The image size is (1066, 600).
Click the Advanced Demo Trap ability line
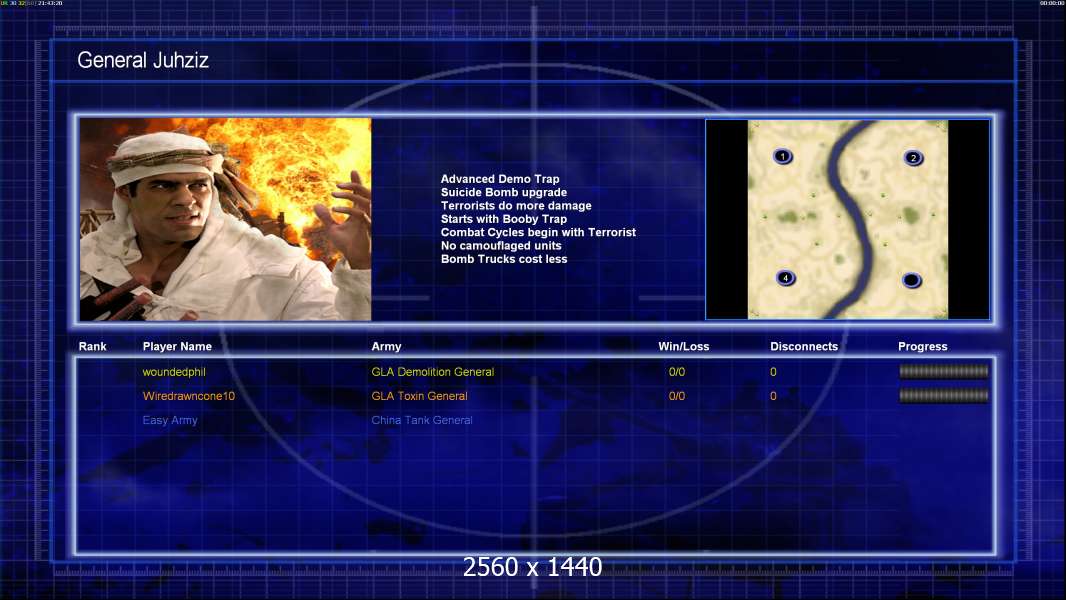500,179
